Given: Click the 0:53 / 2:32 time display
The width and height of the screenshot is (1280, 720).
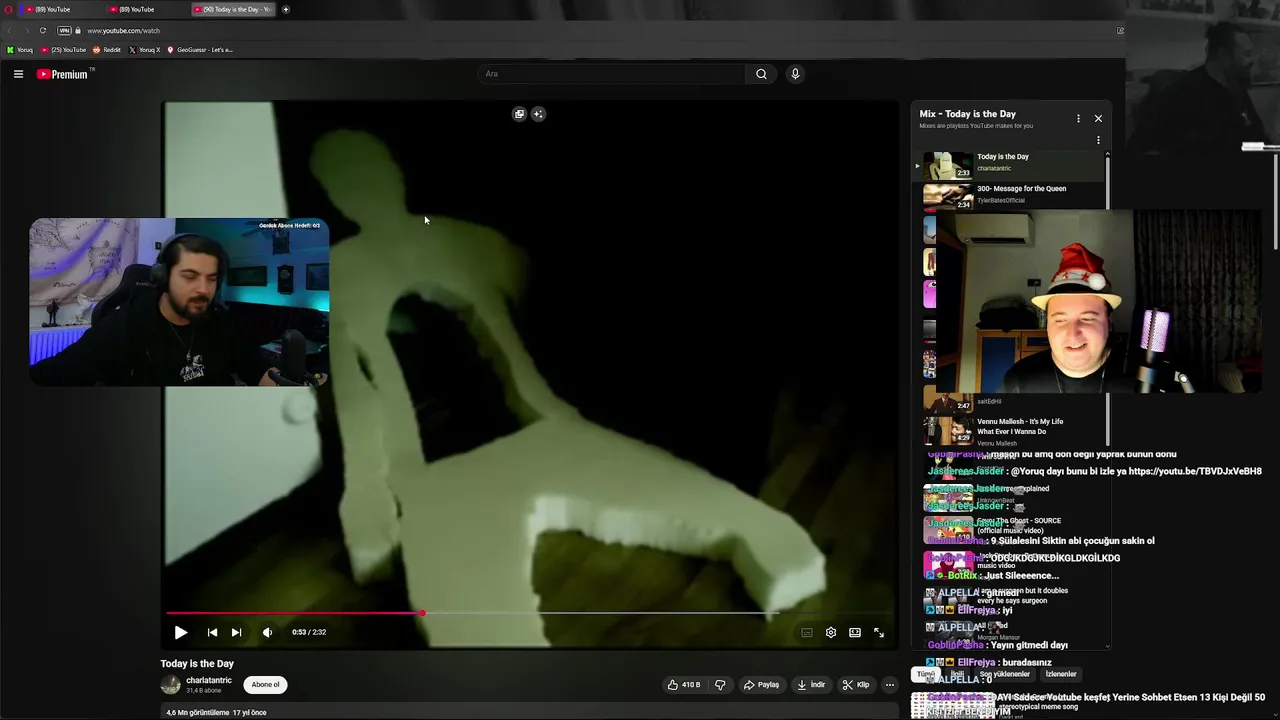Looking at the screenshot, I should (309, 632).
